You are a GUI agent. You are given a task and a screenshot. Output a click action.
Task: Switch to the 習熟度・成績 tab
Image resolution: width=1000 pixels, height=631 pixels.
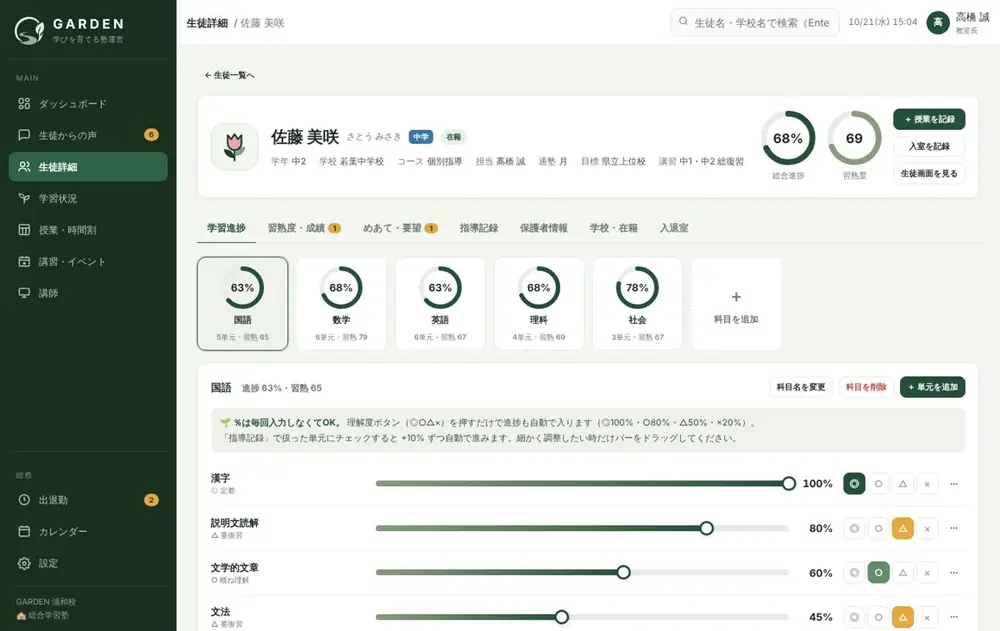(304, 228)
